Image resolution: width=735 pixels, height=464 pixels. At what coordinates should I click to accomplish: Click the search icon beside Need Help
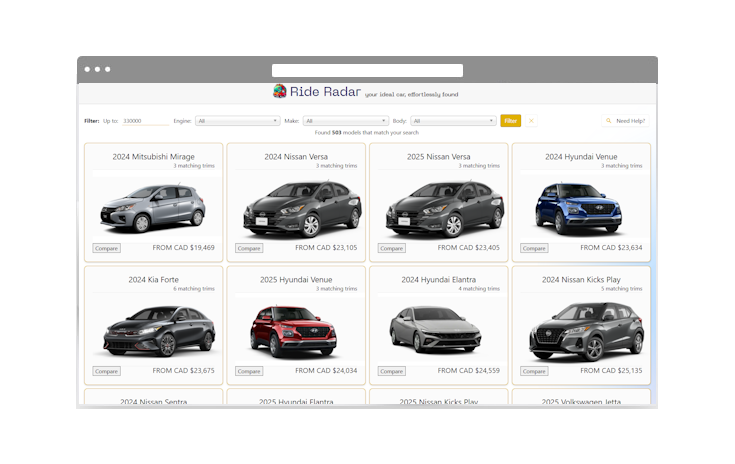608,121
